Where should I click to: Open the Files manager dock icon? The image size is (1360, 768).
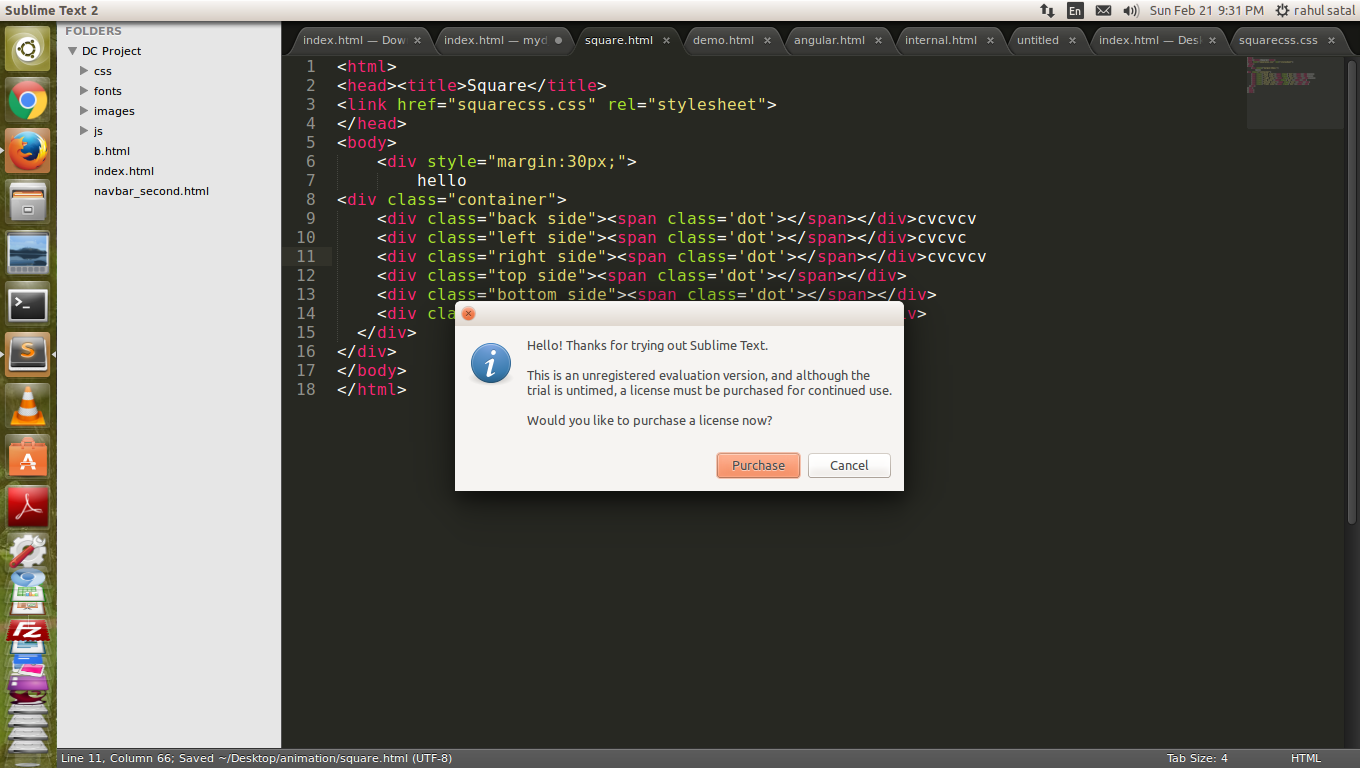pyautogui.click(x=27, y=202)
